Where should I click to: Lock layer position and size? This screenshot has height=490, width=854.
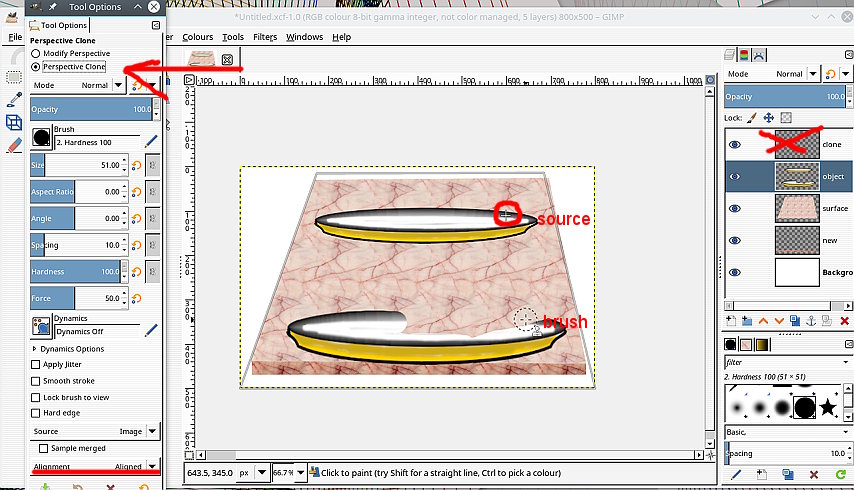(768, 118)
